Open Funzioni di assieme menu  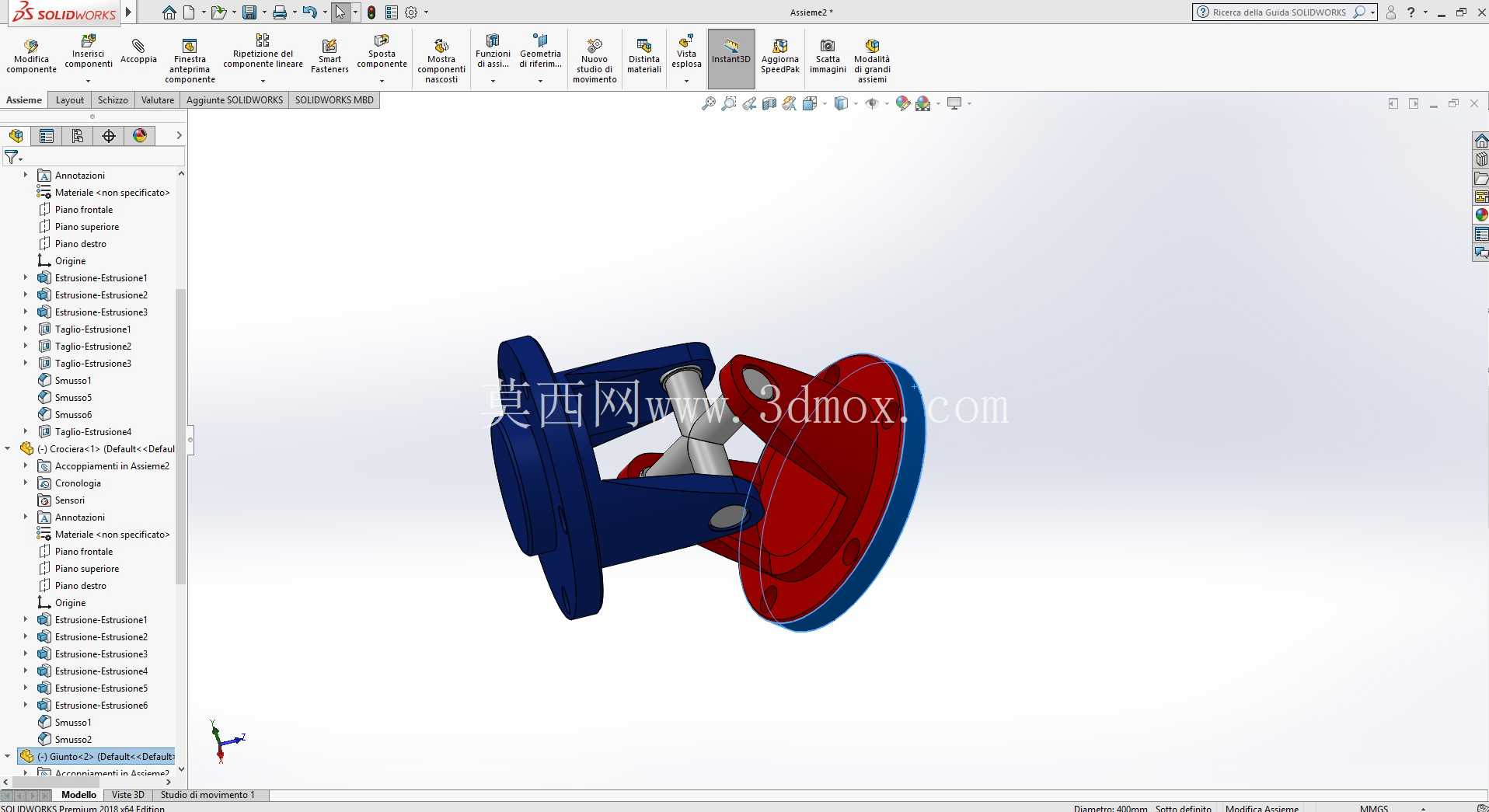493,52
